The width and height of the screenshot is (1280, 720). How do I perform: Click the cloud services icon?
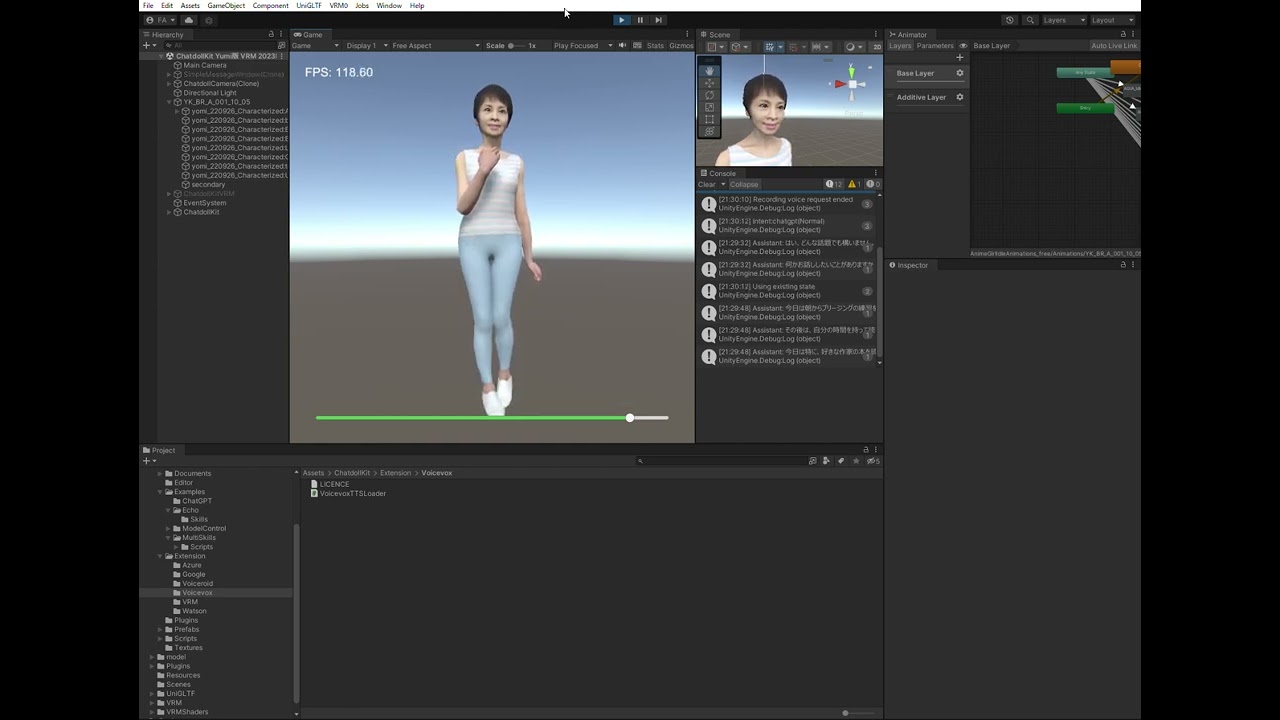(188, 20)
